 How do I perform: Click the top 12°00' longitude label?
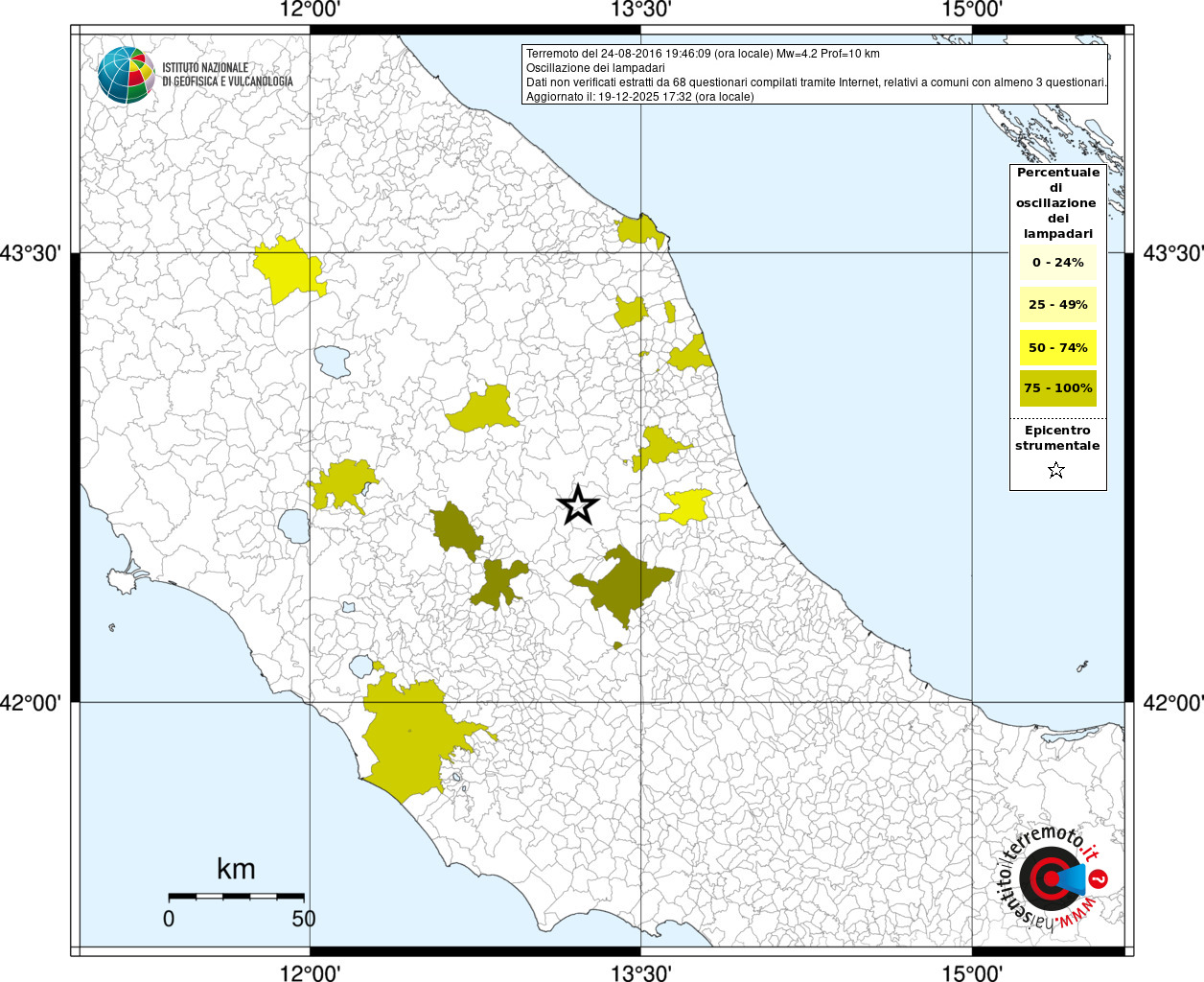click(310, 10)
